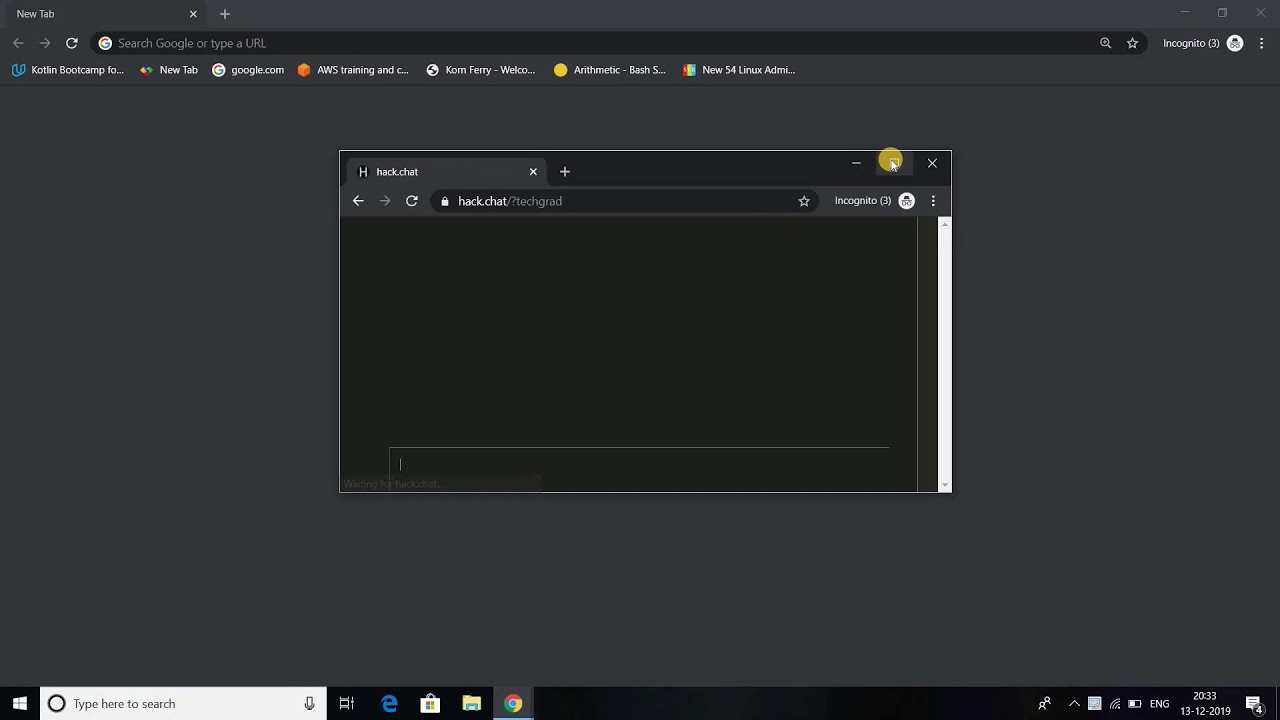Open Arithmetic - Bash bookmark
The height and width of the screenshot is (720, 1280).
point(609,70)
